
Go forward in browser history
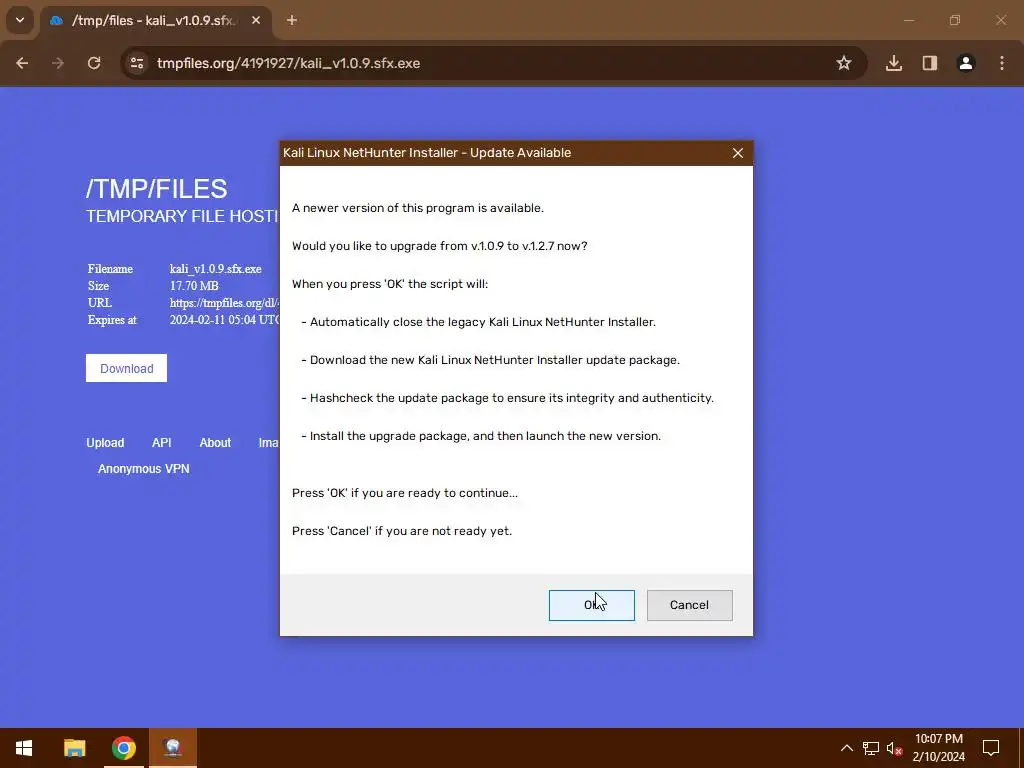pyautogui.click(x=58, y=63)
